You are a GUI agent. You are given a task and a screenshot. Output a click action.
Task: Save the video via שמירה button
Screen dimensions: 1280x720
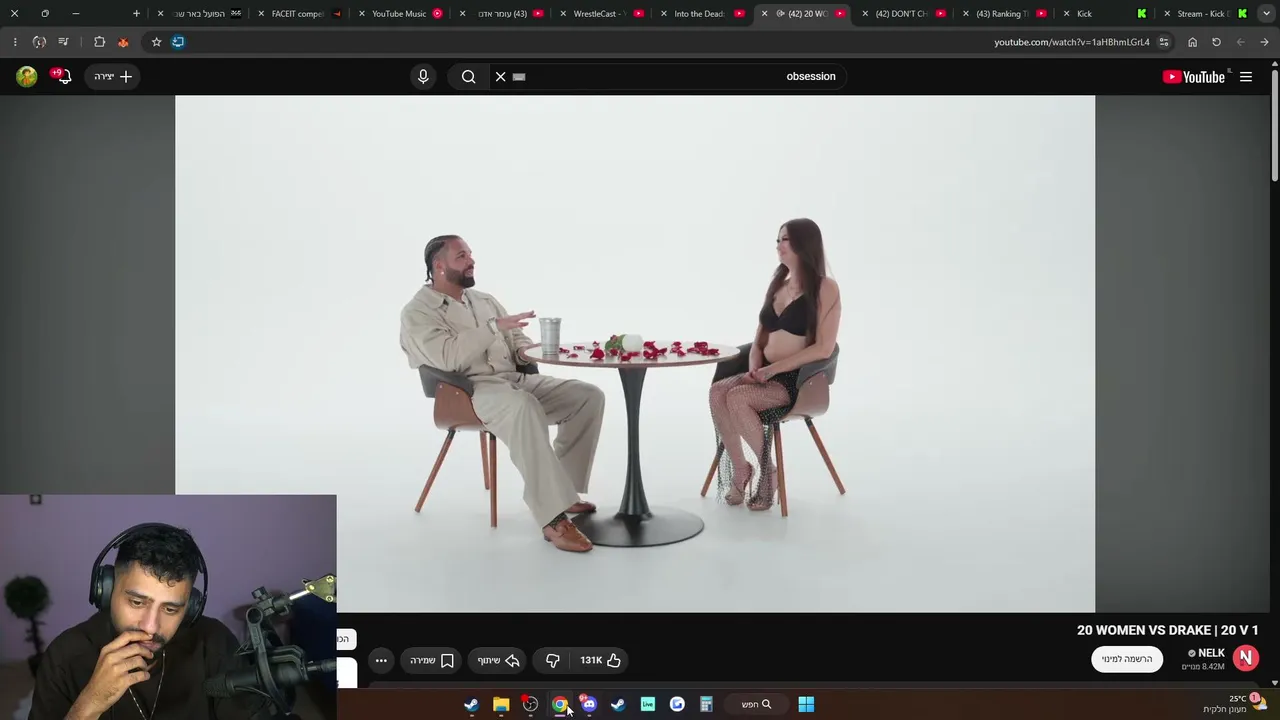point(432,660)
